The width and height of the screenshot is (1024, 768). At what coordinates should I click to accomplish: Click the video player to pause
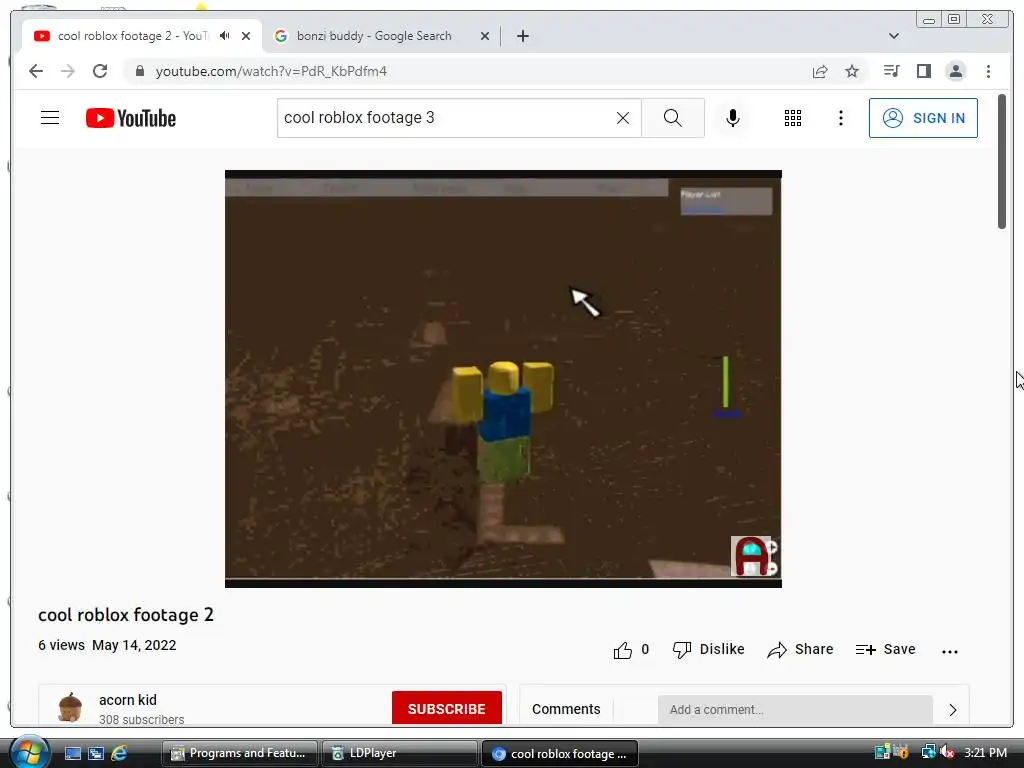pos(503,379)
